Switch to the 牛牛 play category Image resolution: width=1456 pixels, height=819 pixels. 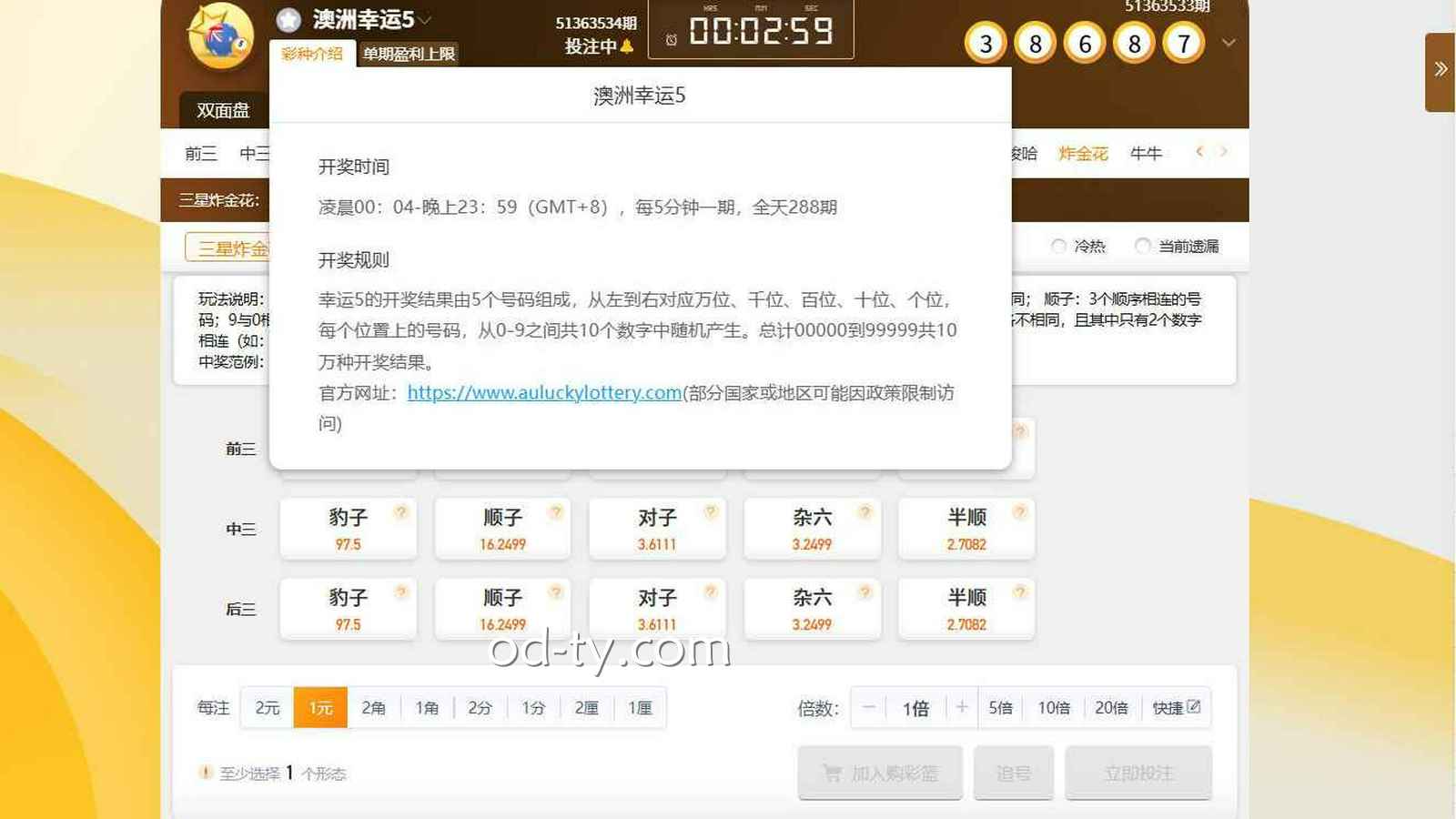click(x=1146, y=154)
